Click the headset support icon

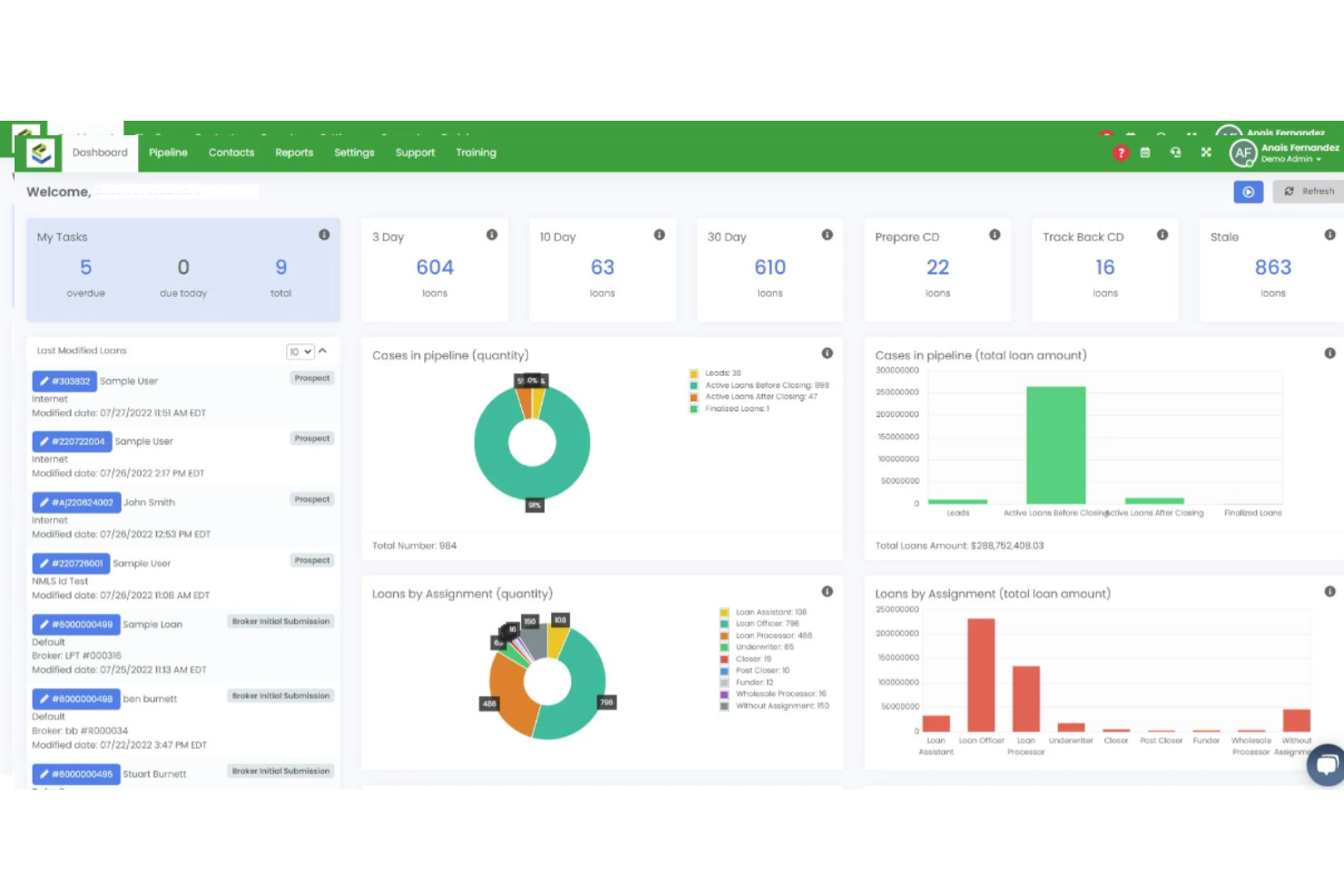point(1175,153)
